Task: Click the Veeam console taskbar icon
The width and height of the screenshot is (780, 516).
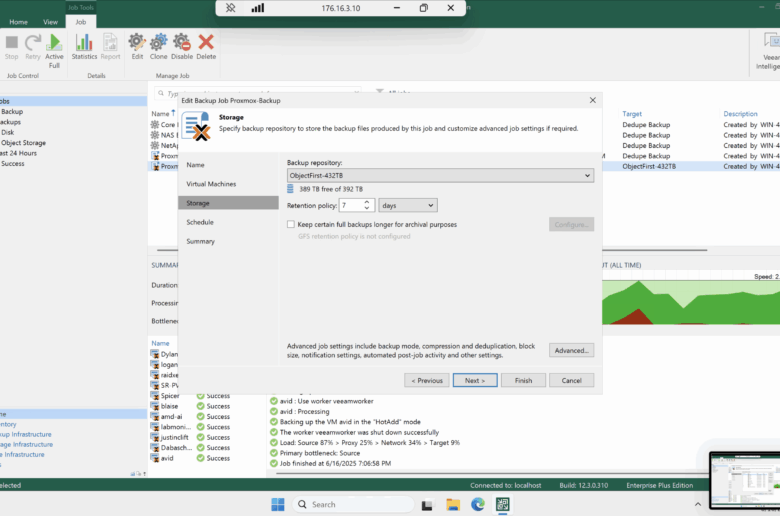Action: [x=502, y=505]
